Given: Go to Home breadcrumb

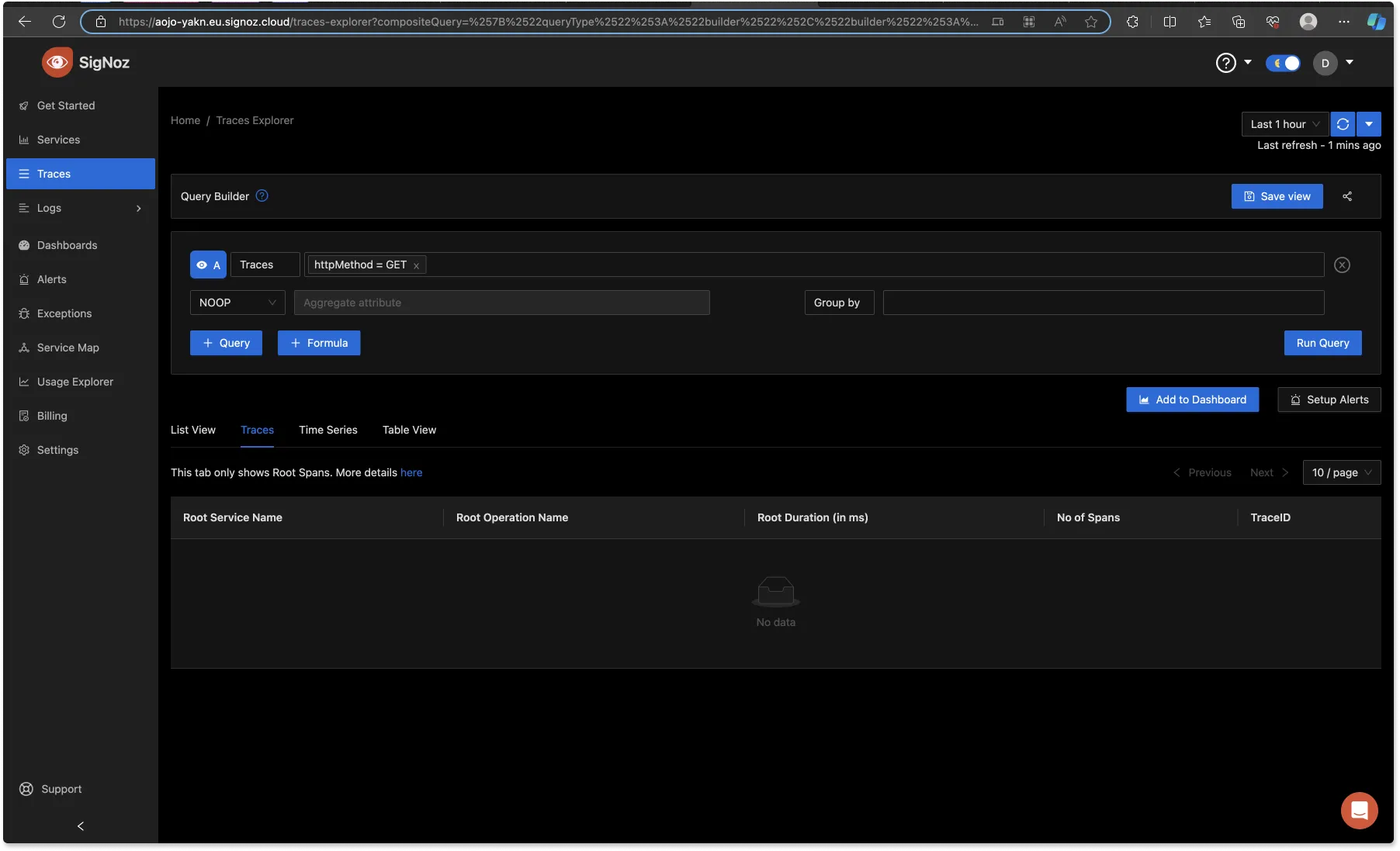Looking at the screenshot, I should point(185,120).
